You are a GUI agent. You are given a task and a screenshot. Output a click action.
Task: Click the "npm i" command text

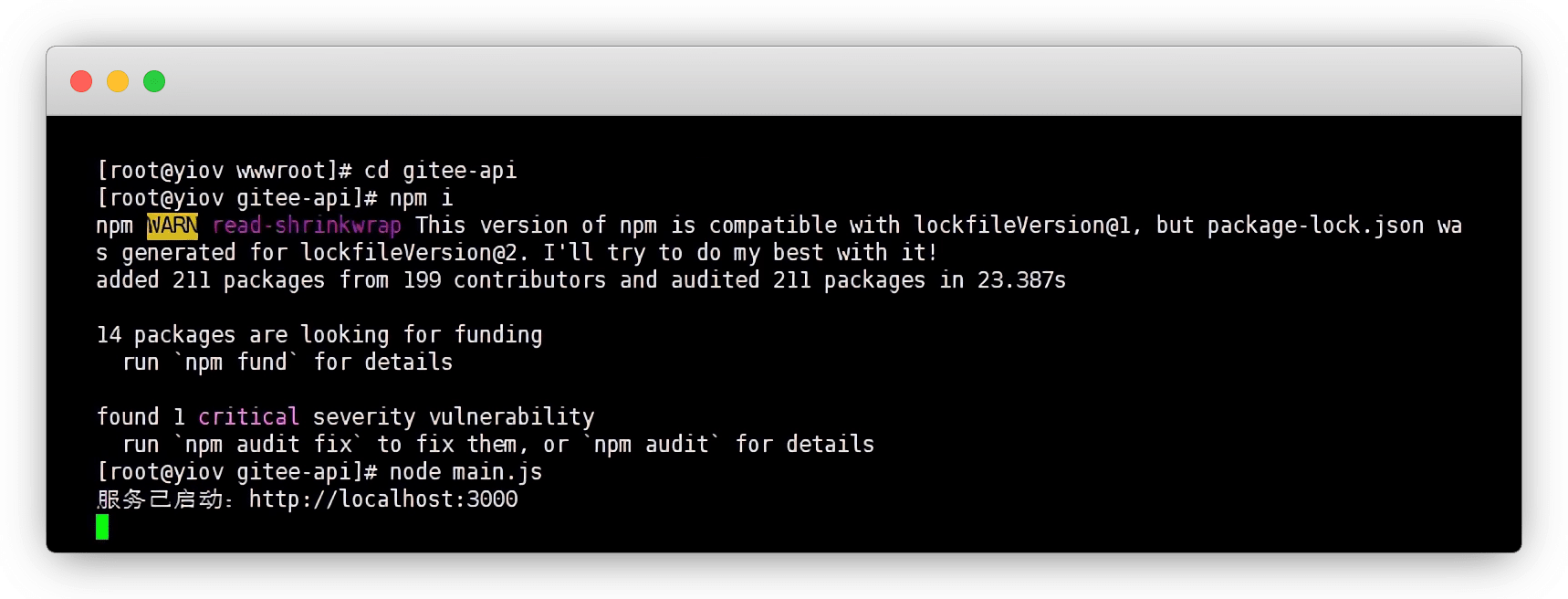[421, 198]
